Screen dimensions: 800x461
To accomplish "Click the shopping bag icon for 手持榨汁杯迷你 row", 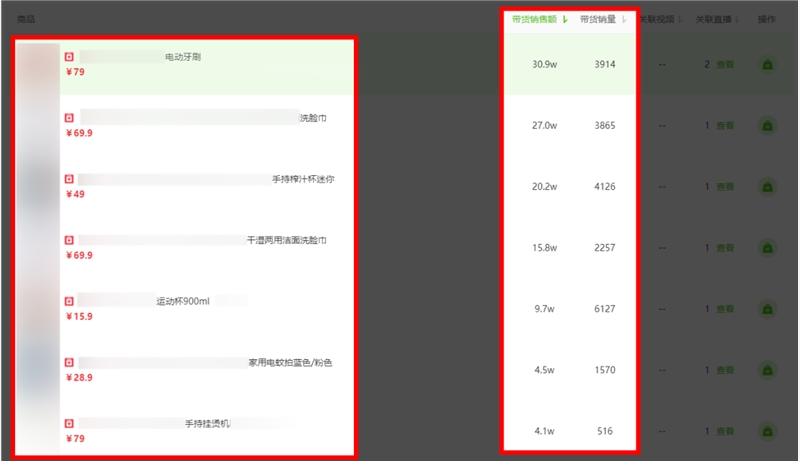I will point(767,187).
